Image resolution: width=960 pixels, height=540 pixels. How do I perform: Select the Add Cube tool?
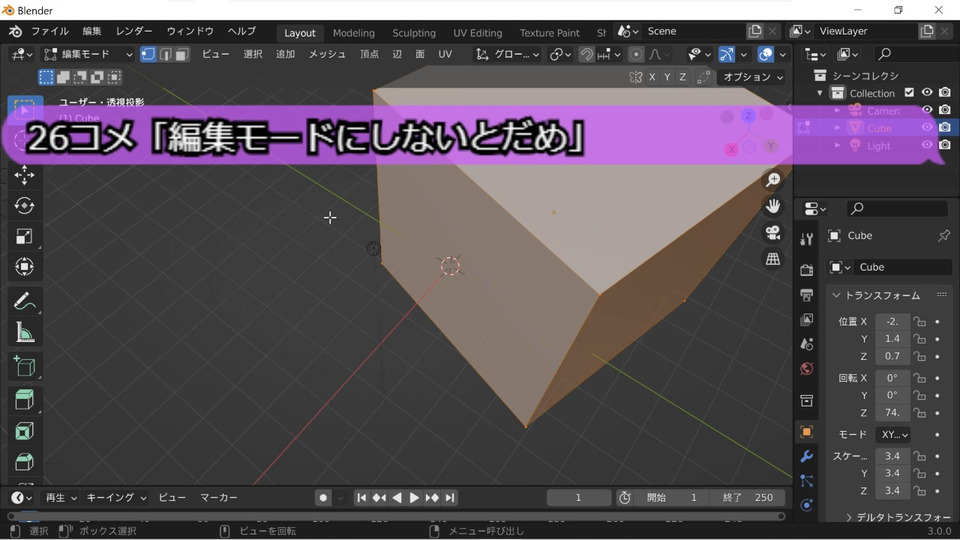(24, 367)
